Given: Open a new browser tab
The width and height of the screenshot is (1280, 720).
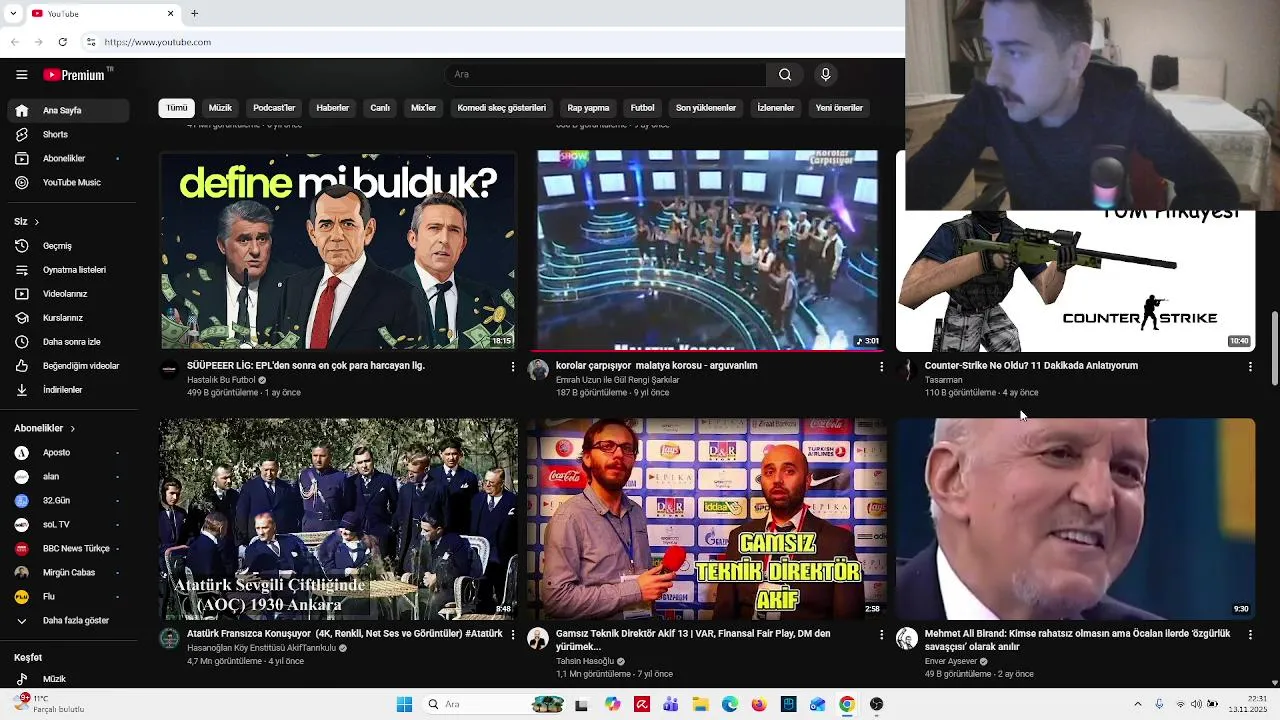Looking at the screenshot, I should [194, 13].
